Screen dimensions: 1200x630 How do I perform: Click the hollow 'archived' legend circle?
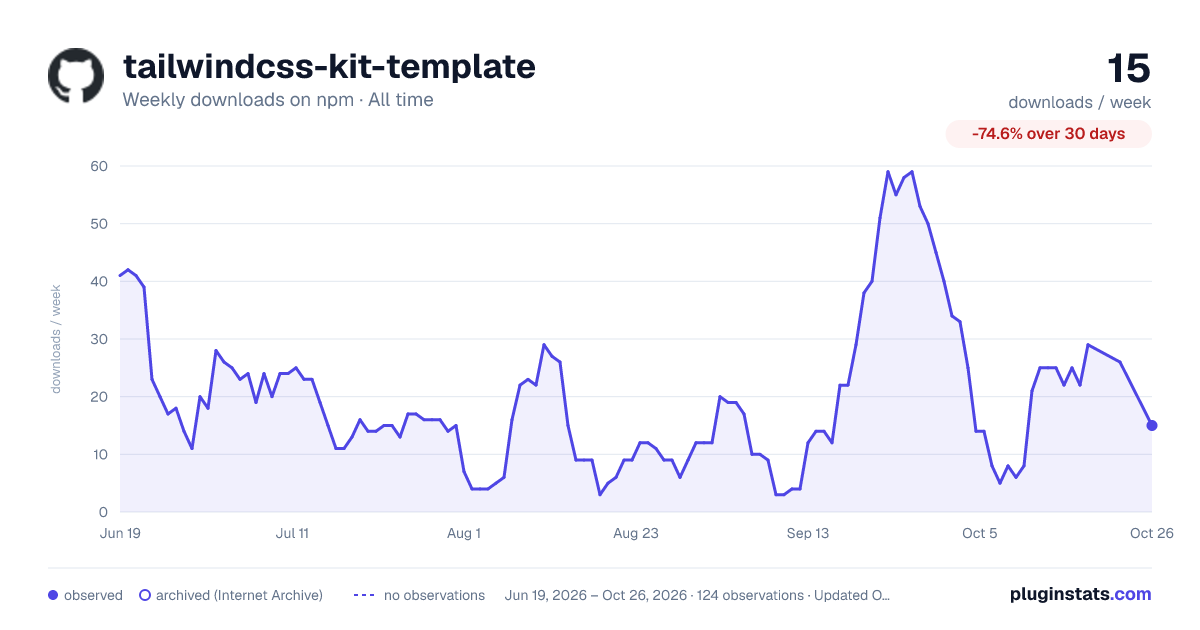pos(144,595)
